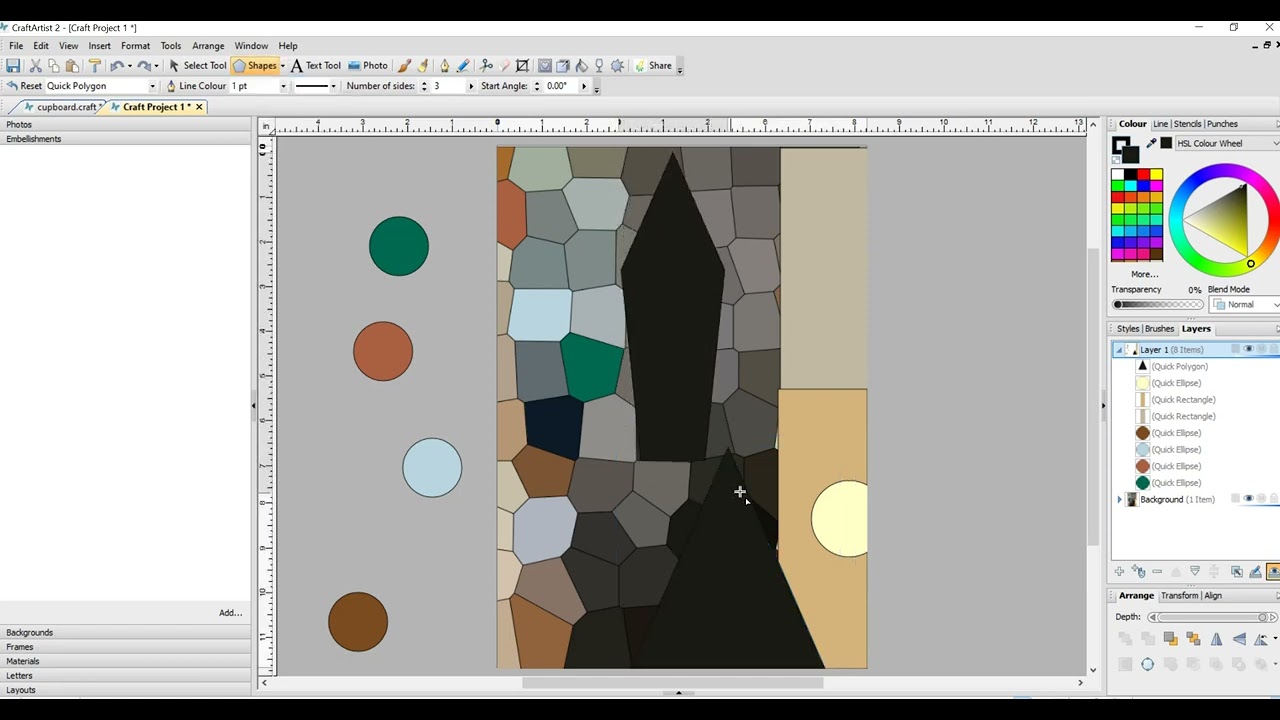
Task: Click the Photo tool button
Action: [368, 66]
